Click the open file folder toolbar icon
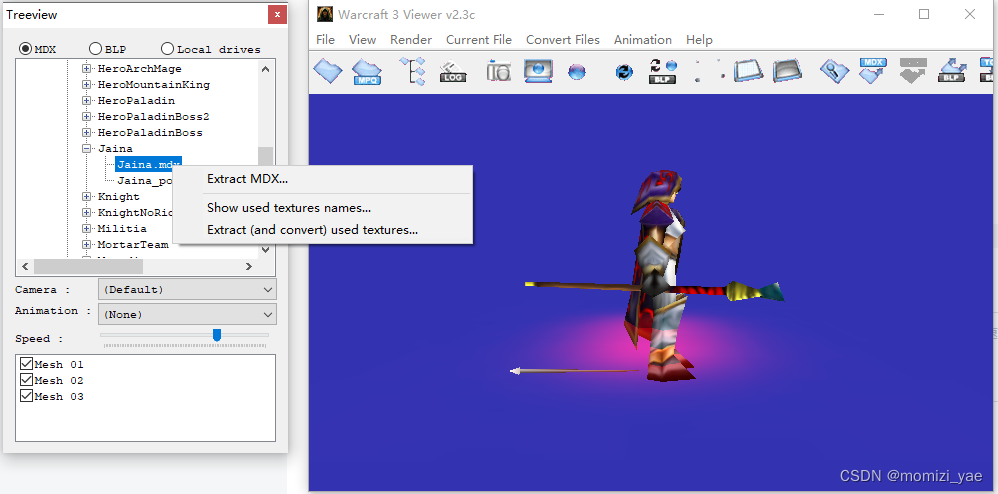Viewport: 998px width, 494px height. [328, 71]
